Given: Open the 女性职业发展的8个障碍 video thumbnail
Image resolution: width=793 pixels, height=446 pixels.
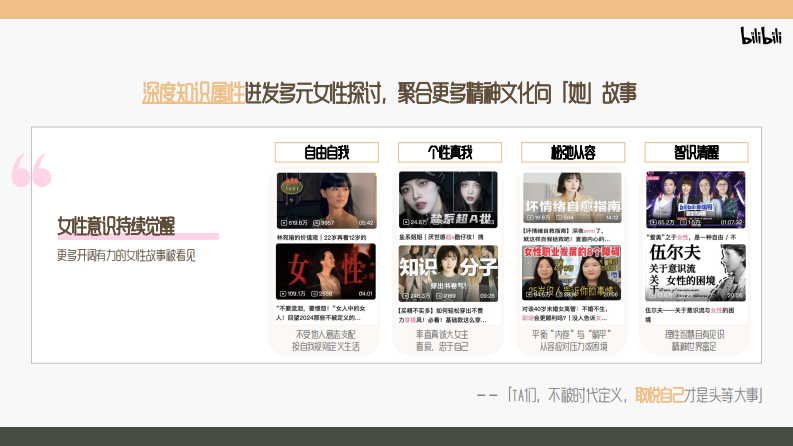Looking at the screenshot, I should pos(572,272).
